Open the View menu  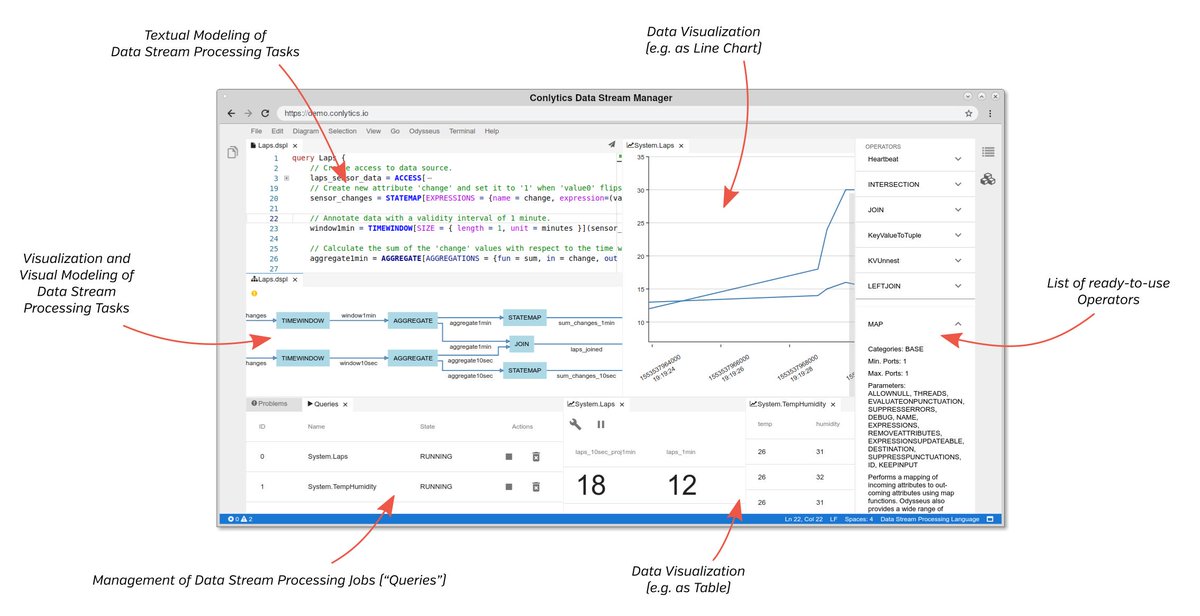tap(373, 131)
